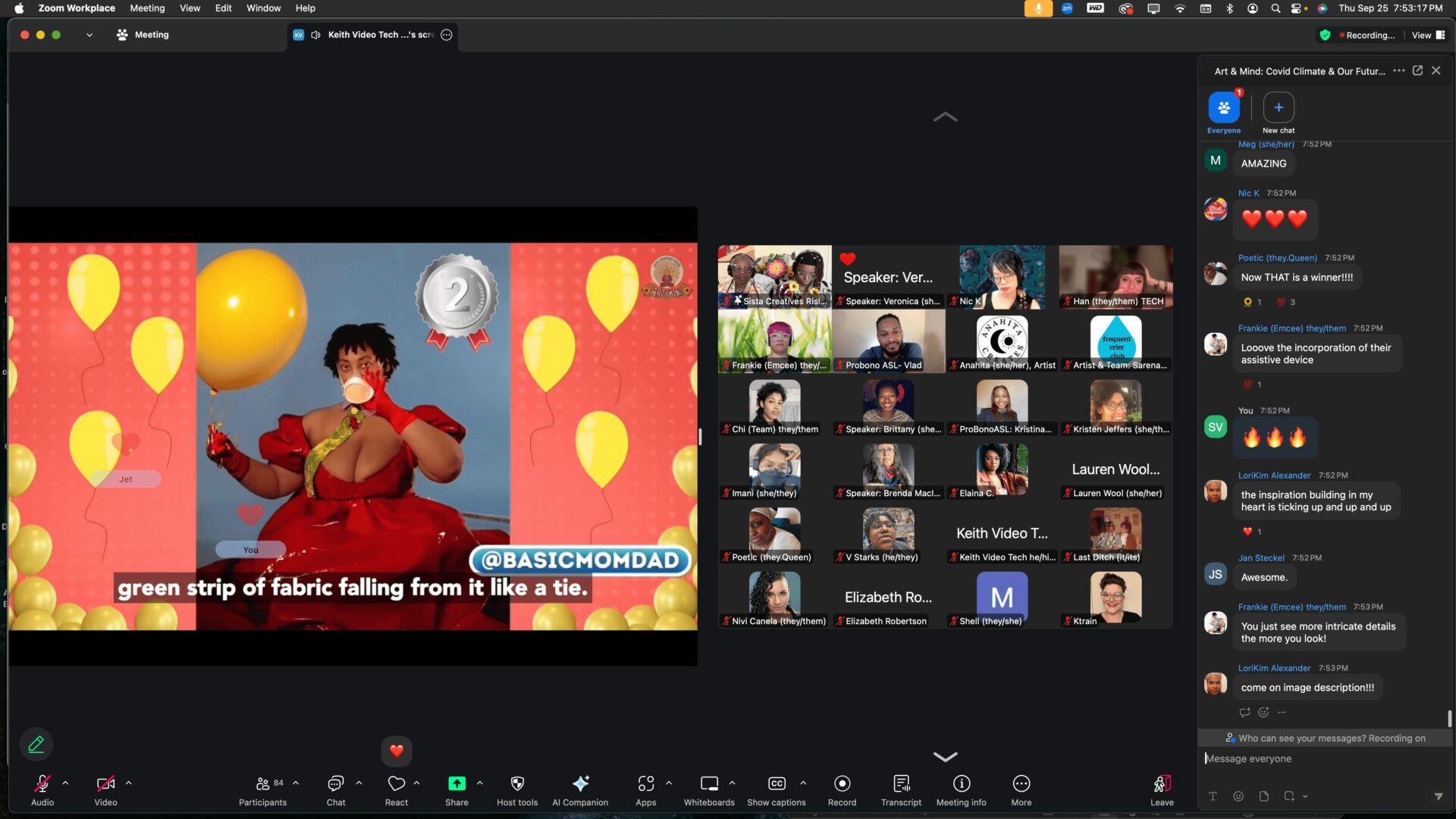Open the React options arrow
Screen dimensions: 1456x819
pyautogui.click(x=416, y=783)
